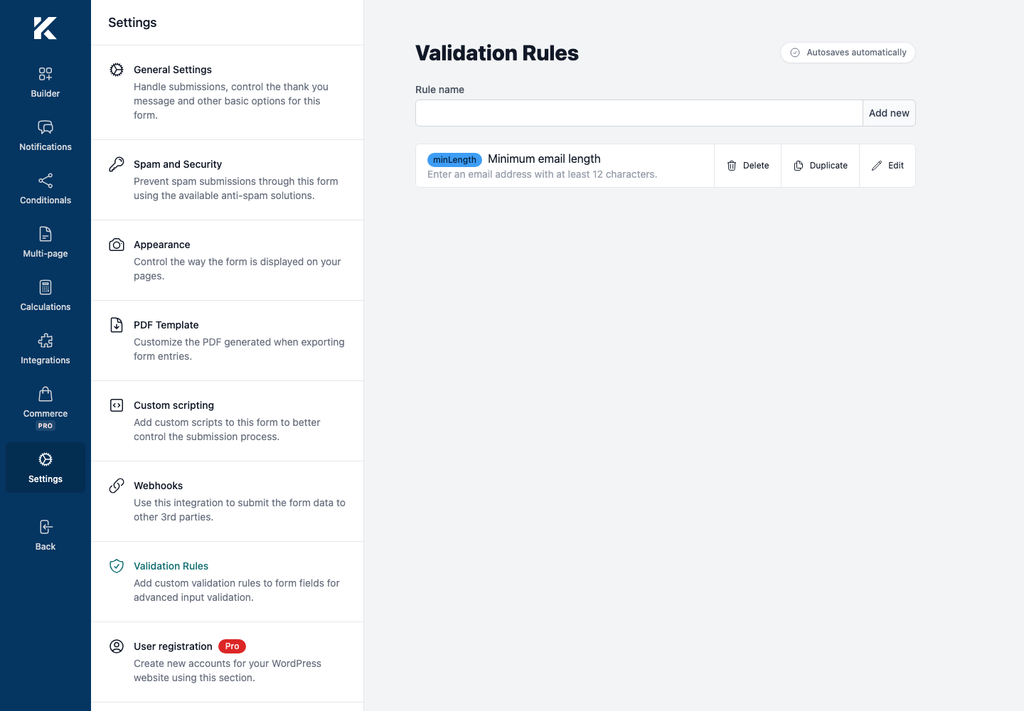Focus the Rule name input field

pos(639,113)
